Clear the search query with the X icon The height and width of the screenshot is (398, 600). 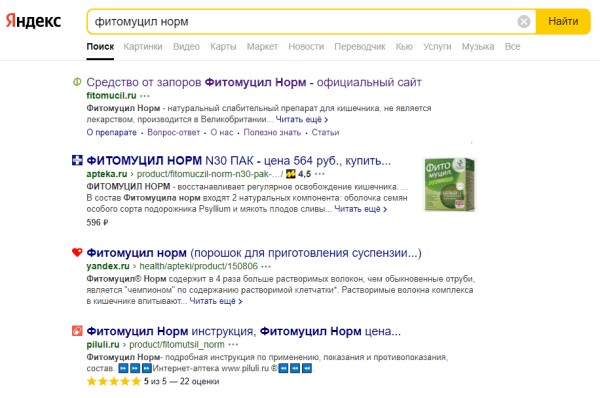(524, 21)
